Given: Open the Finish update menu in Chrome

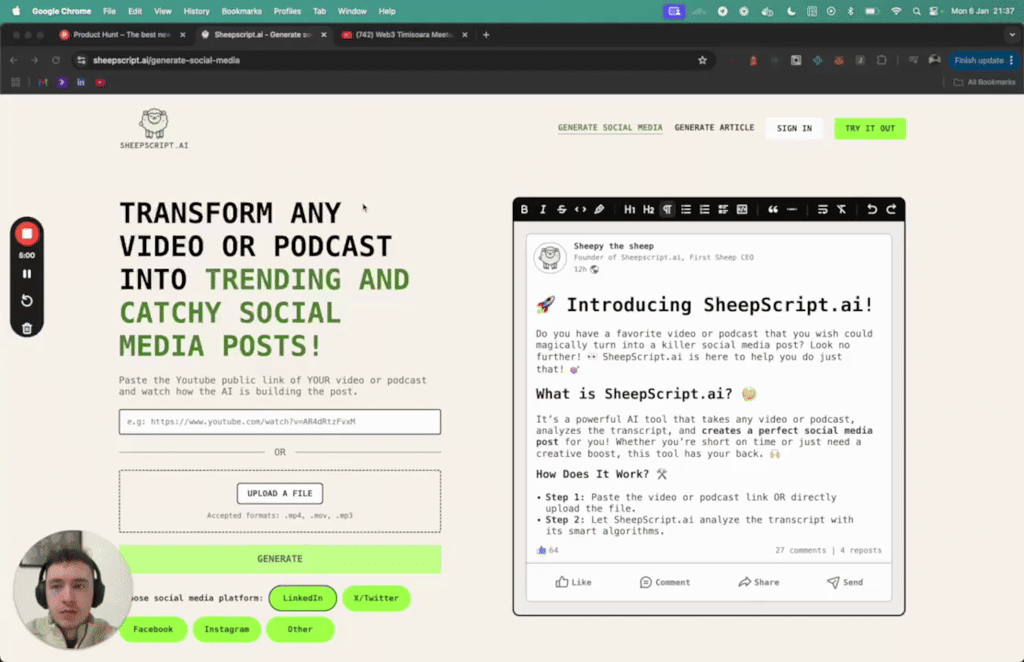Looking at the screenshot, I should click(984, 60).
